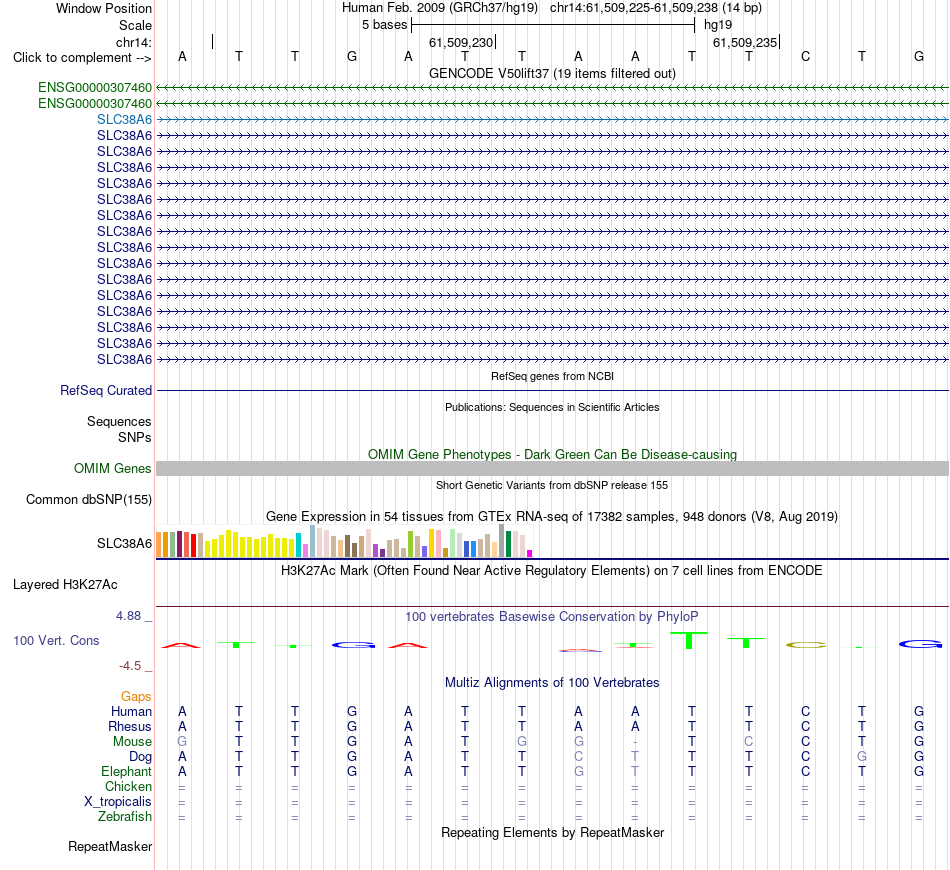The image size is (950, 870).
Task: Open 'Publications: Sequences in Scientific Articles' title
Action: pos(552,407)
